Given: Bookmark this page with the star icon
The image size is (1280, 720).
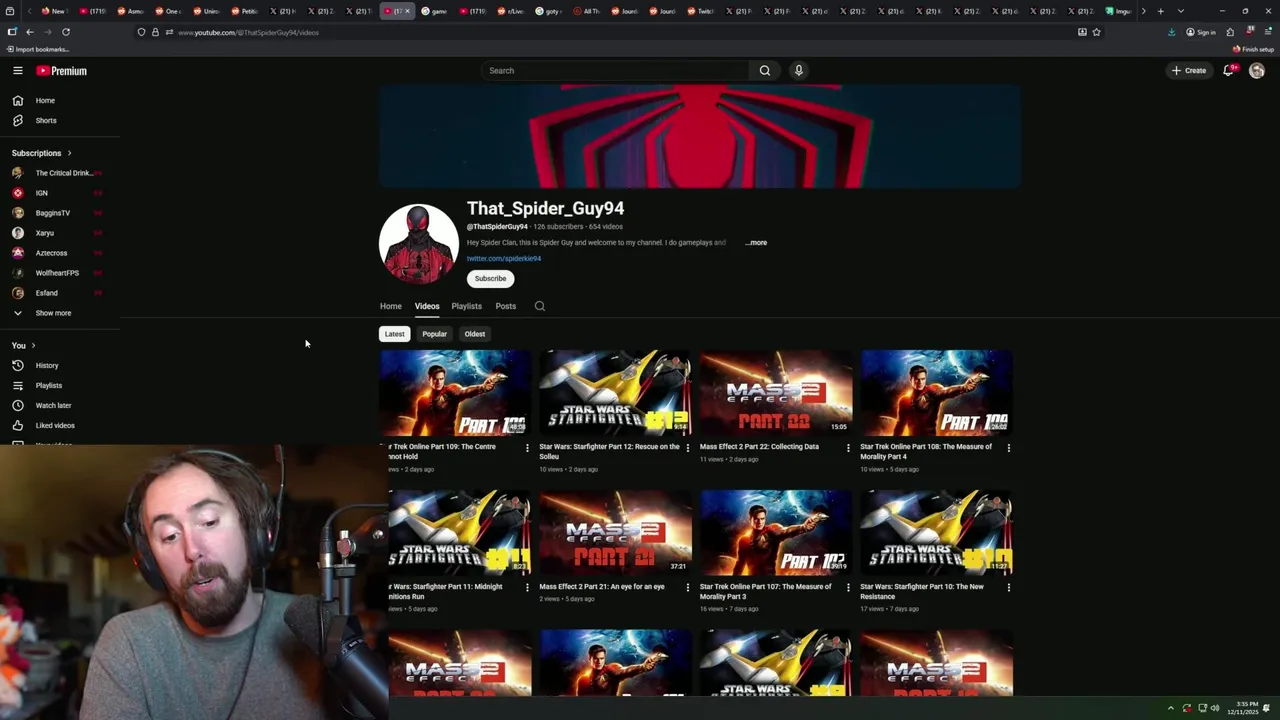Looking at the screenshot, I should [x=1096, y=32].
